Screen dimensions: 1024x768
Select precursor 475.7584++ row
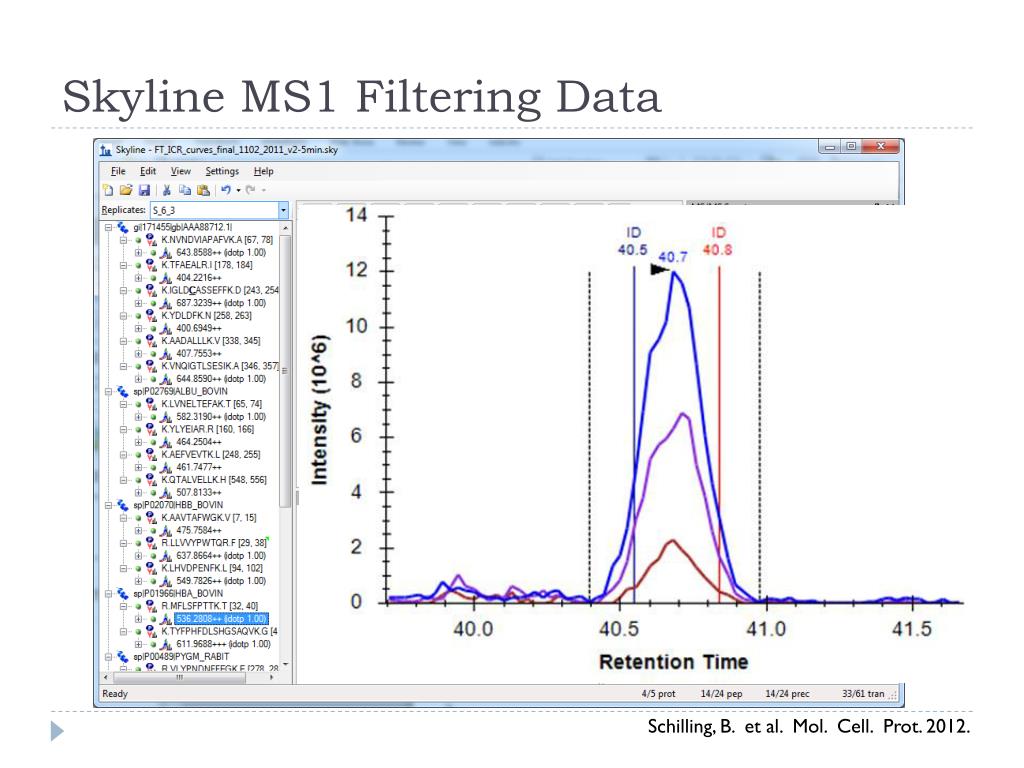[199, 530]
